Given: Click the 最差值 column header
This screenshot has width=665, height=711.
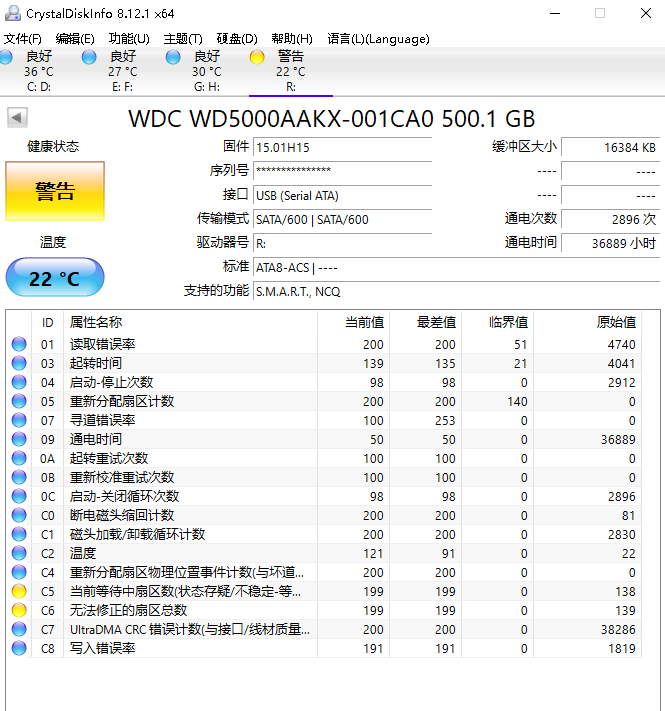Looking at the screenshot, I should pyautogui.click(x=426, y=322).
